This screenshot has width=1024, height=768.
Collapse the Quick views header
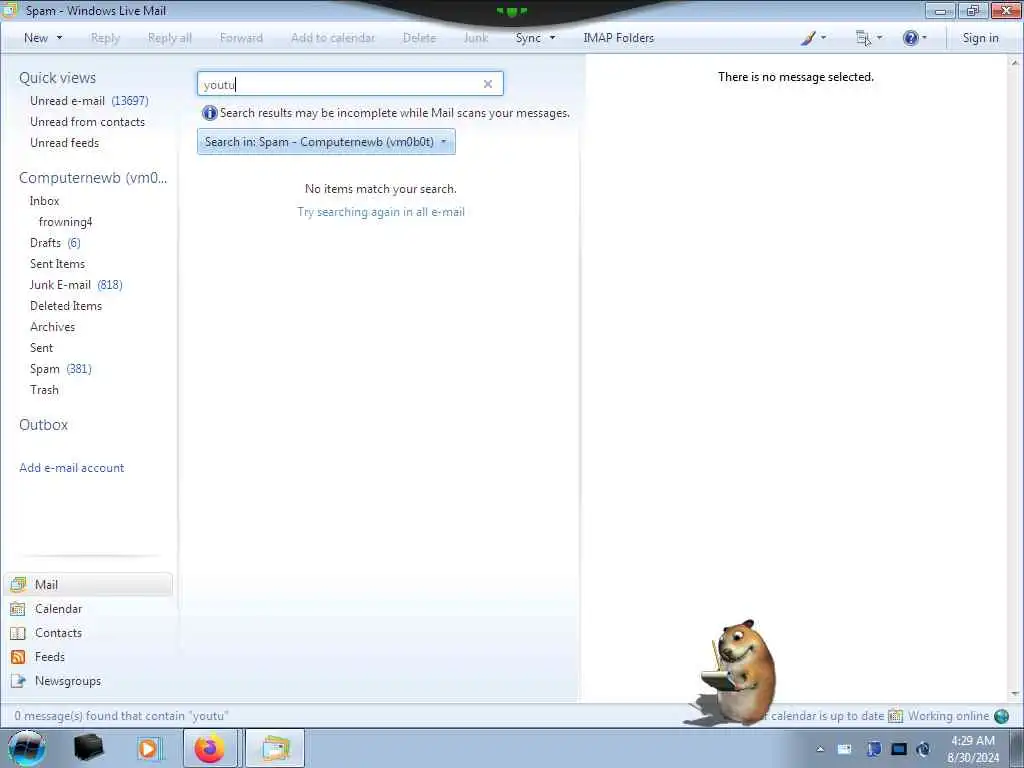pos(57,78)
